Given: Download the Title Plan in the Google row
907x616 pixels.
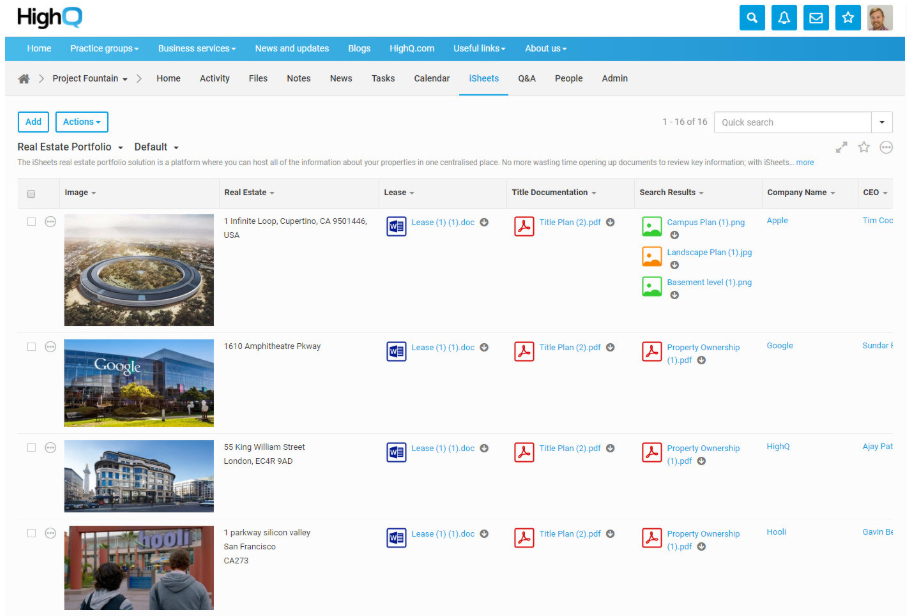Looking at the screenshot, I should click(610, 347).
